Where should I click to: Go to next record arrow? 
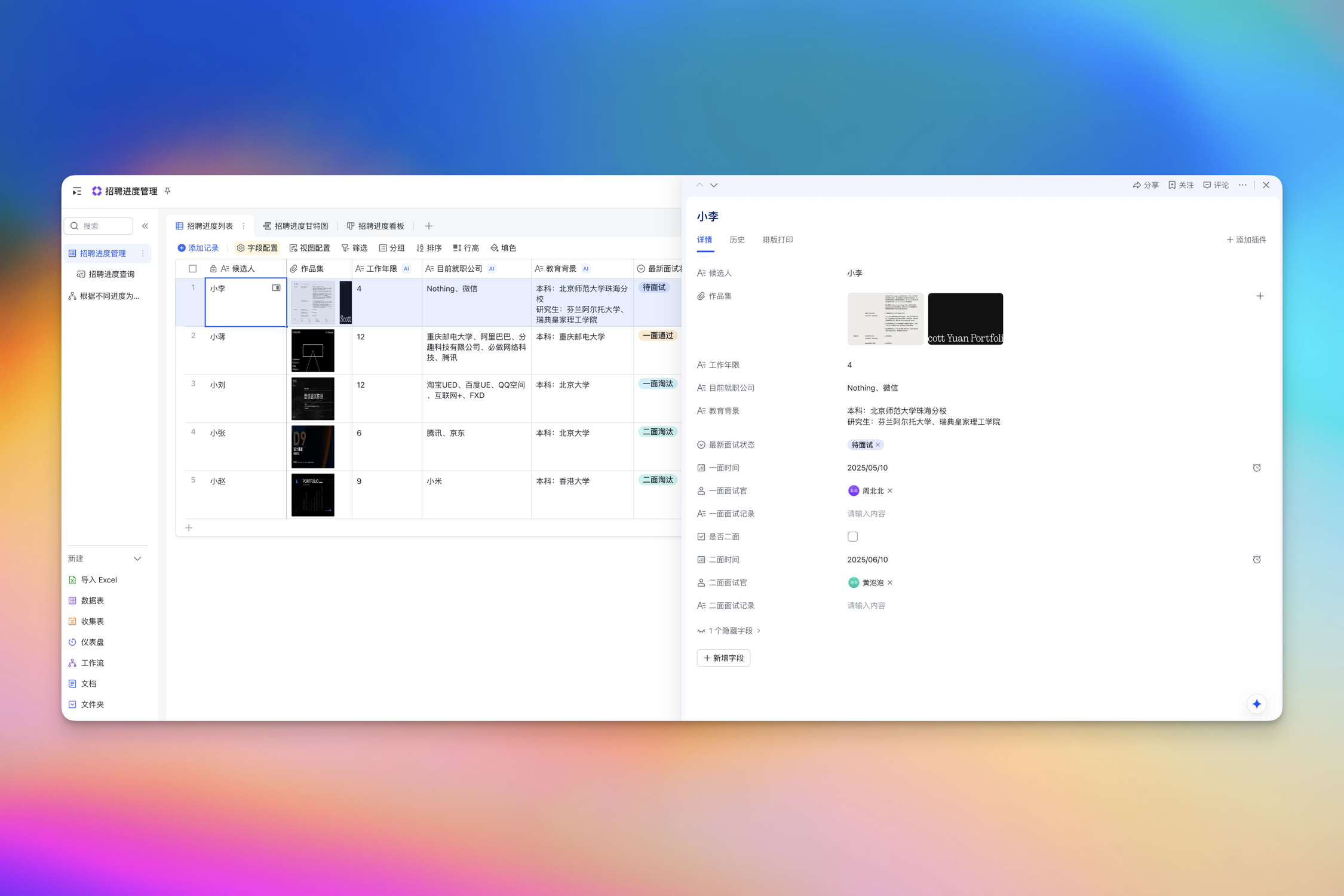click(714, 185)
